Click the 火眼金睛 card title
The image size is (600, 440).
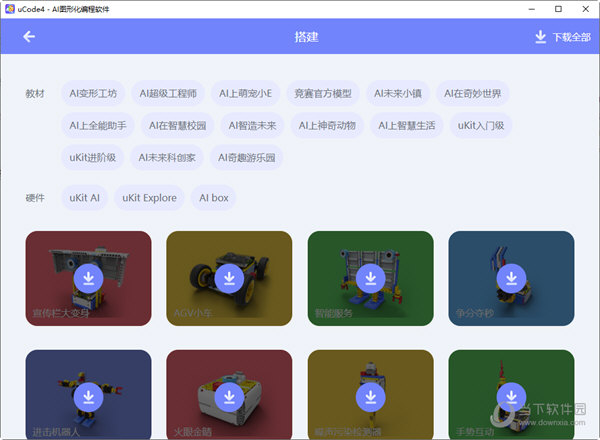(x=192, y=432)
